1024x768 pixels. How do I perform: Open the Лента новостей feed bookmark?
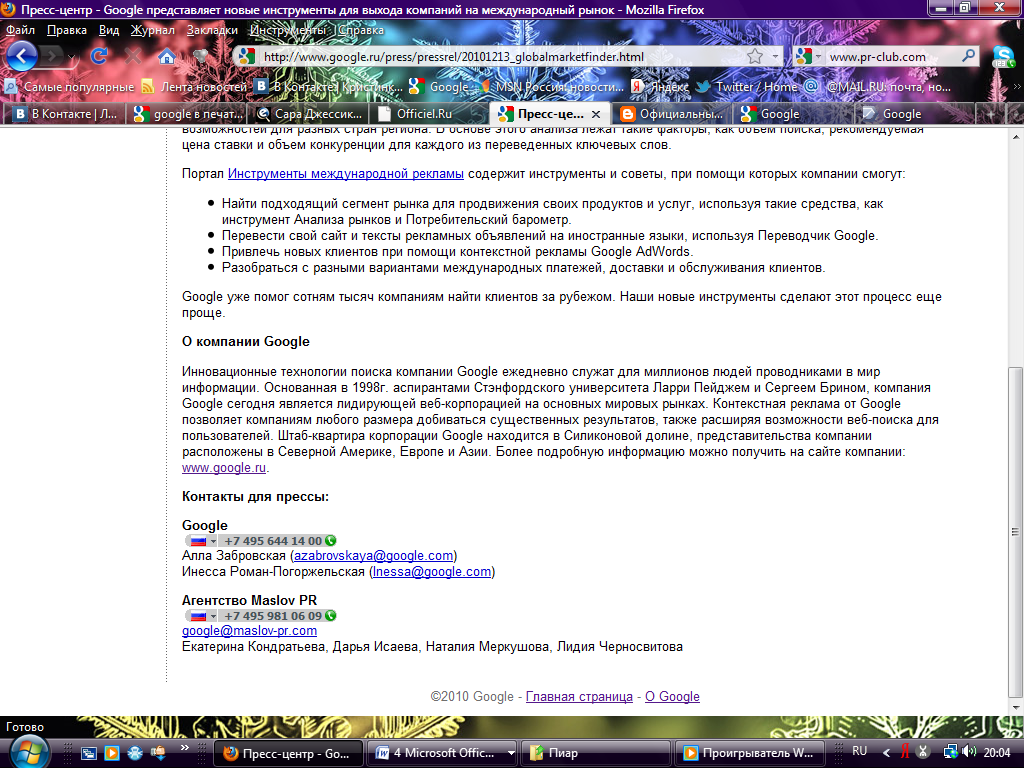[x=195, y=86]
